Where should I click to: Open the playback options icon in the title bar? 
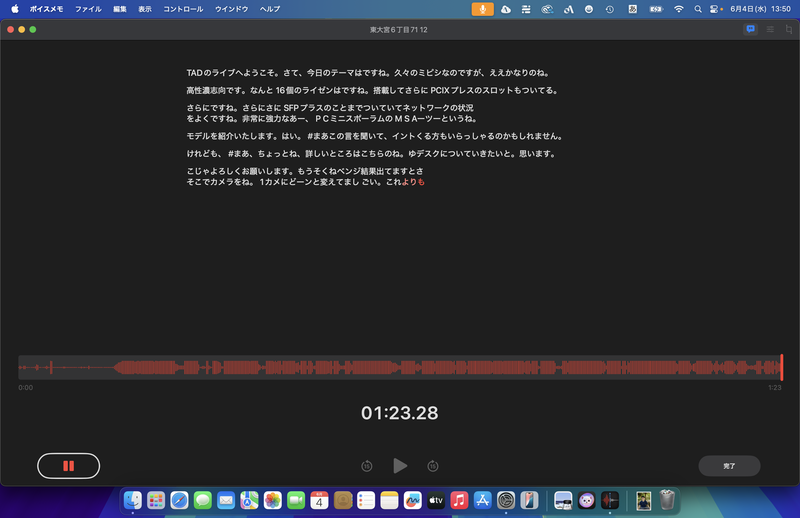pos(770,30)
